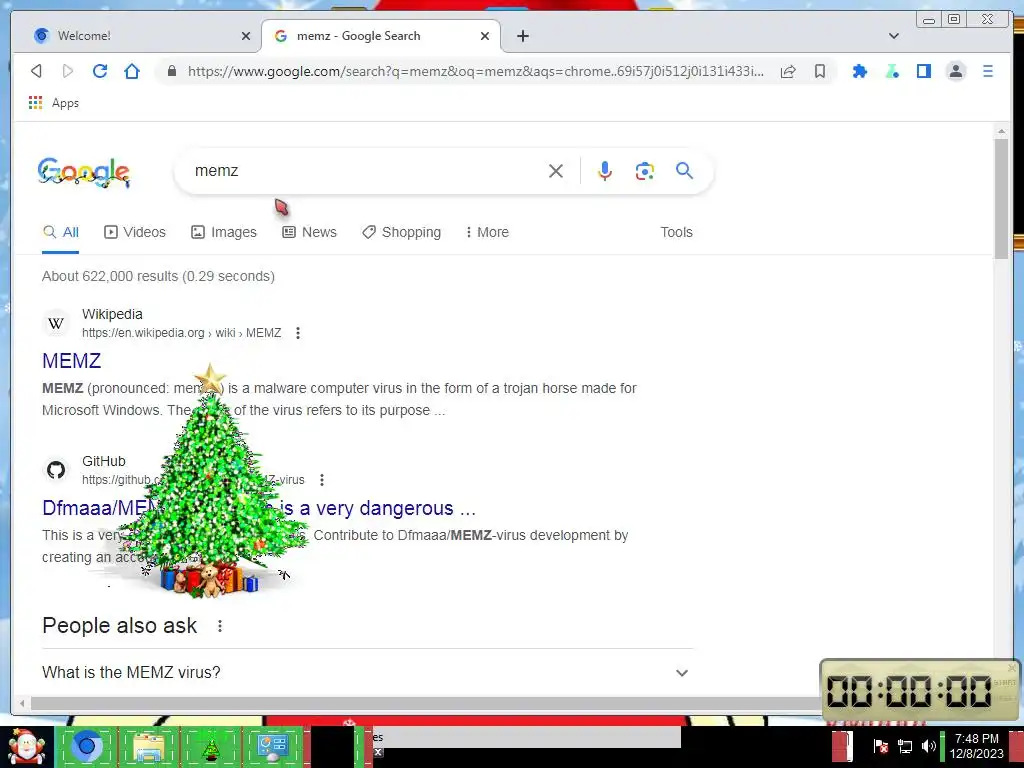Open File Explorer from taskbar

(149, 746)
